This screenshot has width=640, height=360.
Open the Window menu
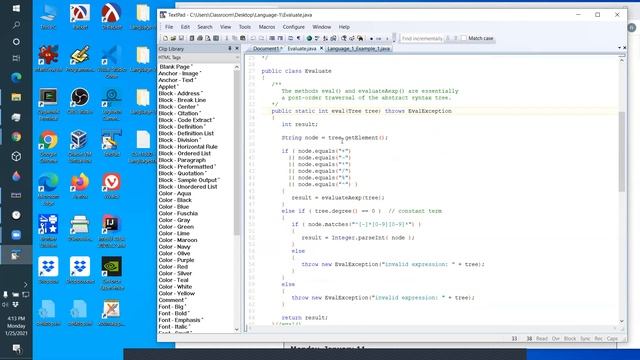(x=322, y=27)
